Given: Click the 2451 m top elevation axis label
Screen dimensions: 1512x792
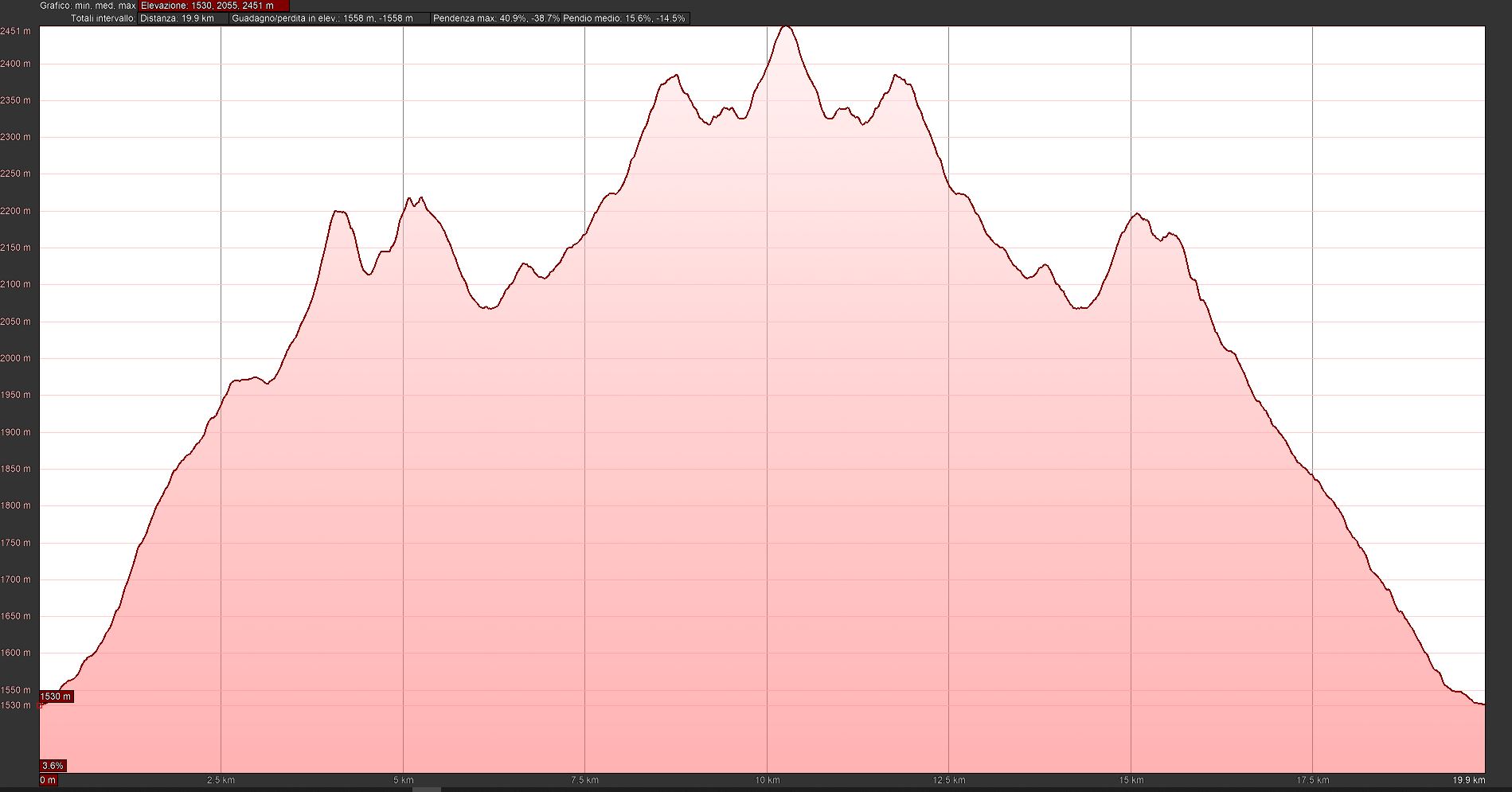Looking at the screenshot, I should pyautogui.click(x=16, y=32).
